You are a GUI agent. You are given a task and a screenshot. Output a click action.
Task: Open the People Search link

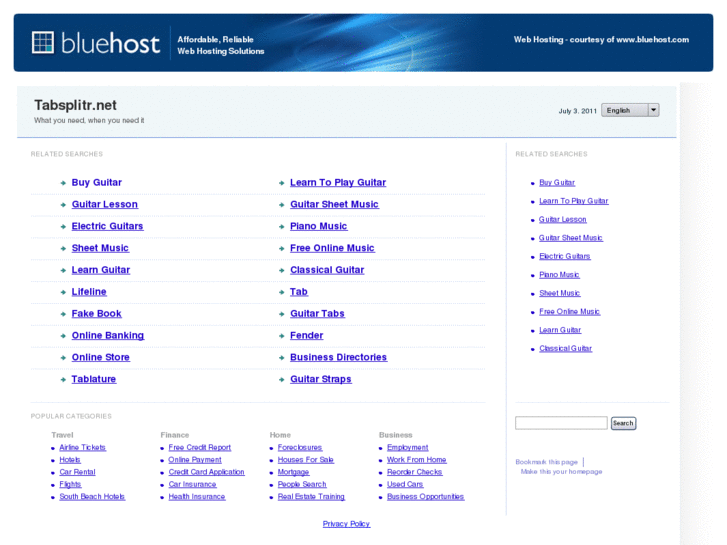302,484
